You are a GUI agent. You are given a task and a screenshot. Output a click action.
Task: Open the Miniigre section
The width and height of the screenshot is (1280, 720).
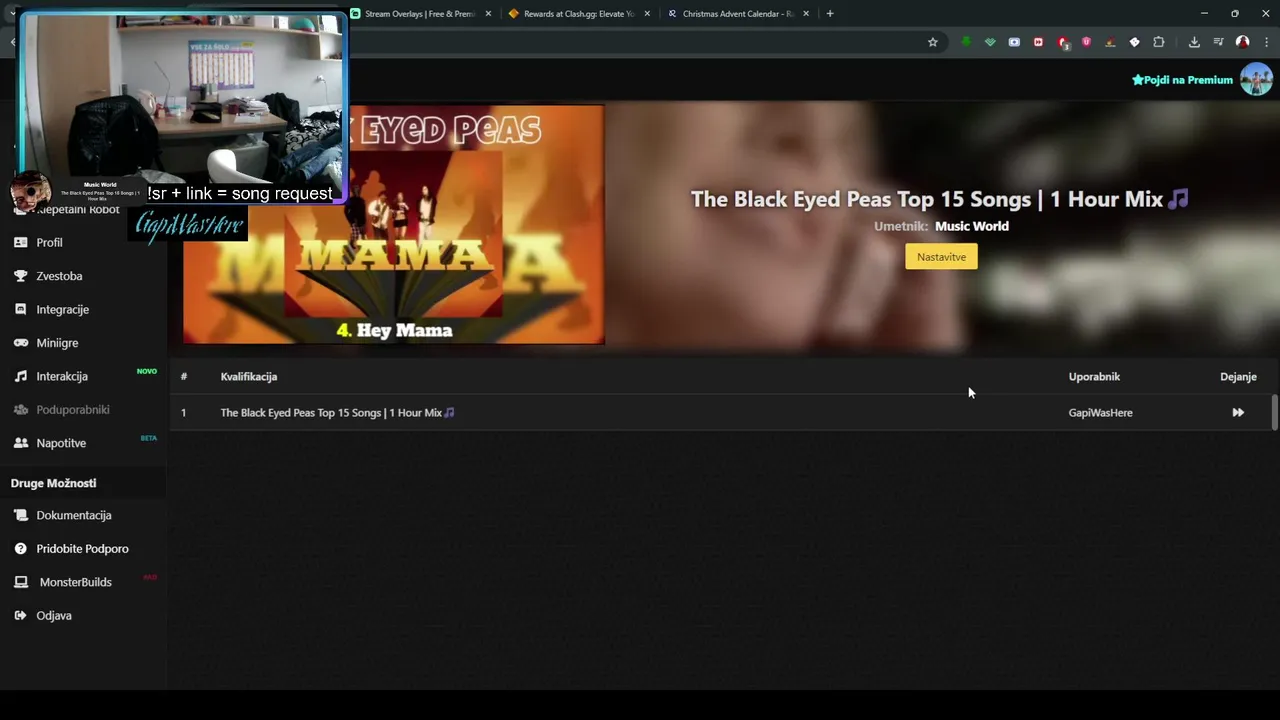[x=57, y=343]
